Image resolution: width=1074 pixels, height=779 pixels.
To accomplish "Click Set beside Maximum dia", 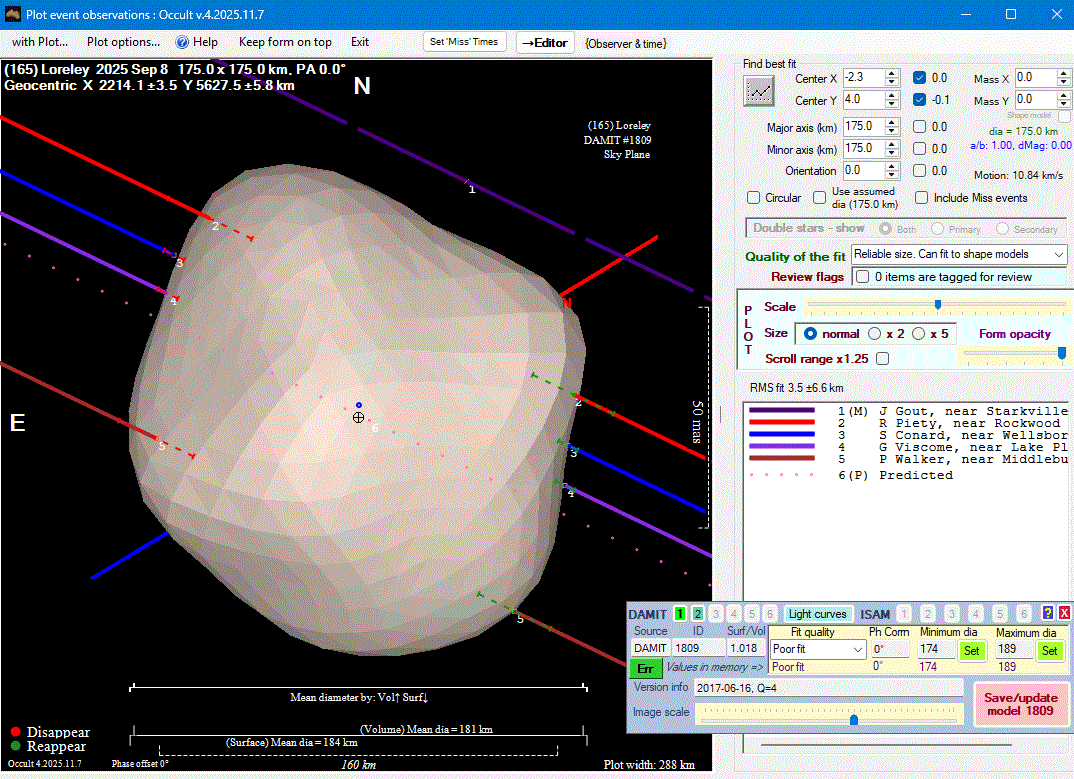I will 1048,650.
